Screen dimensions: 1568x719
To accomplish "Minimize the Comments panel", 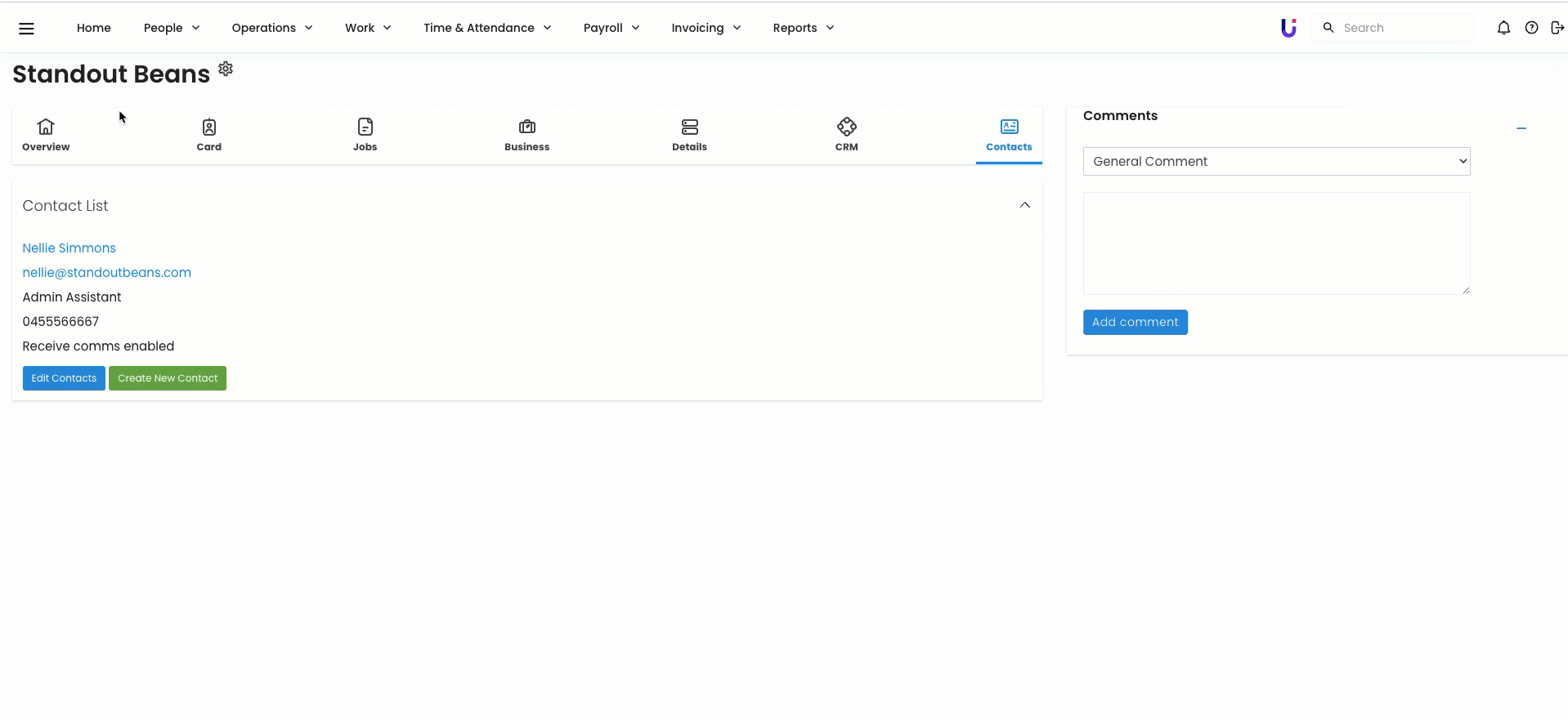I will click(1521, 128).
